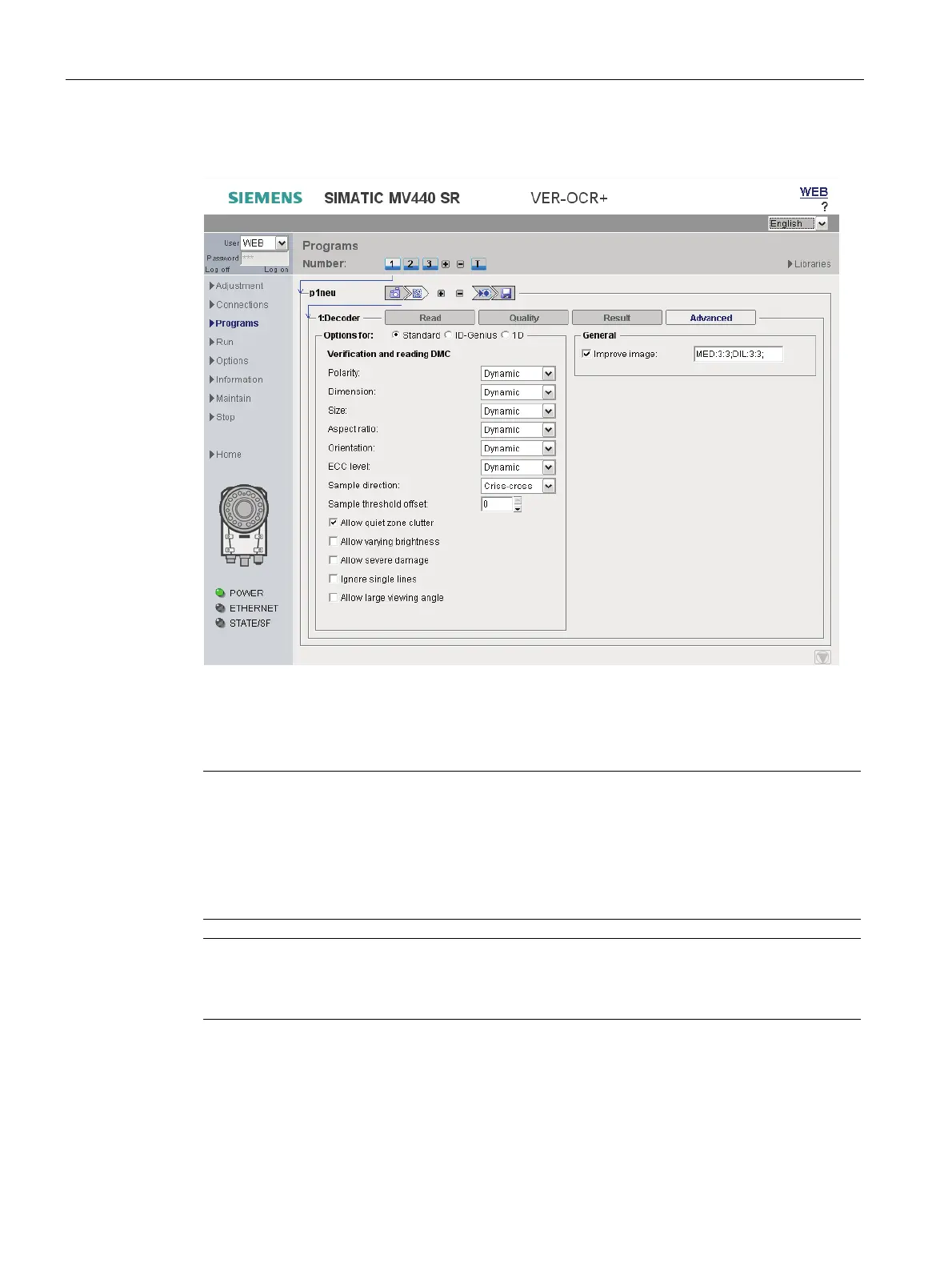Select the Standard options radio button
The width and height of the screenshot is (952, 1271).
click(x=395, y=335)
